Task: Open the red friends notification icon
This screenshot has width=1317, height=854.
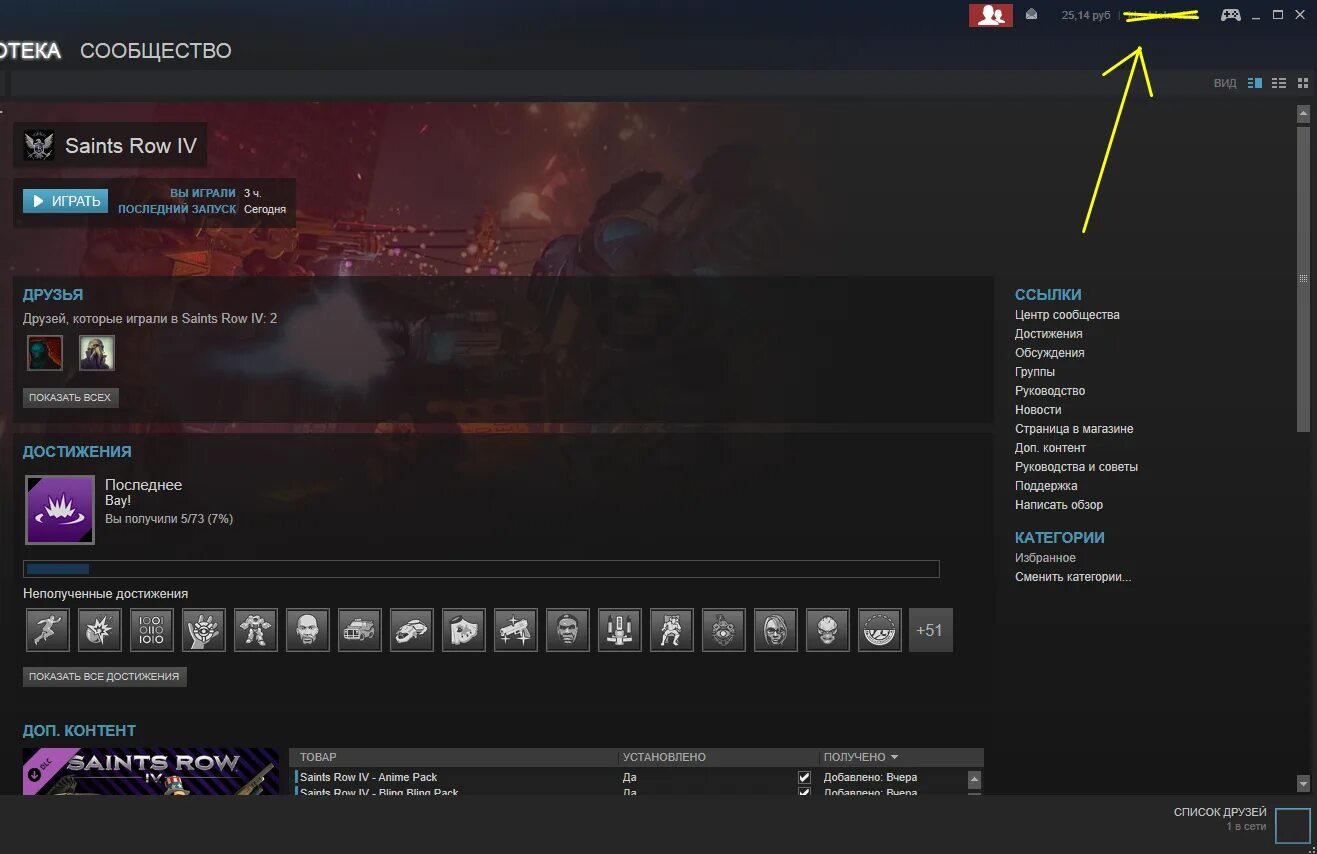Action: [991, 15]
